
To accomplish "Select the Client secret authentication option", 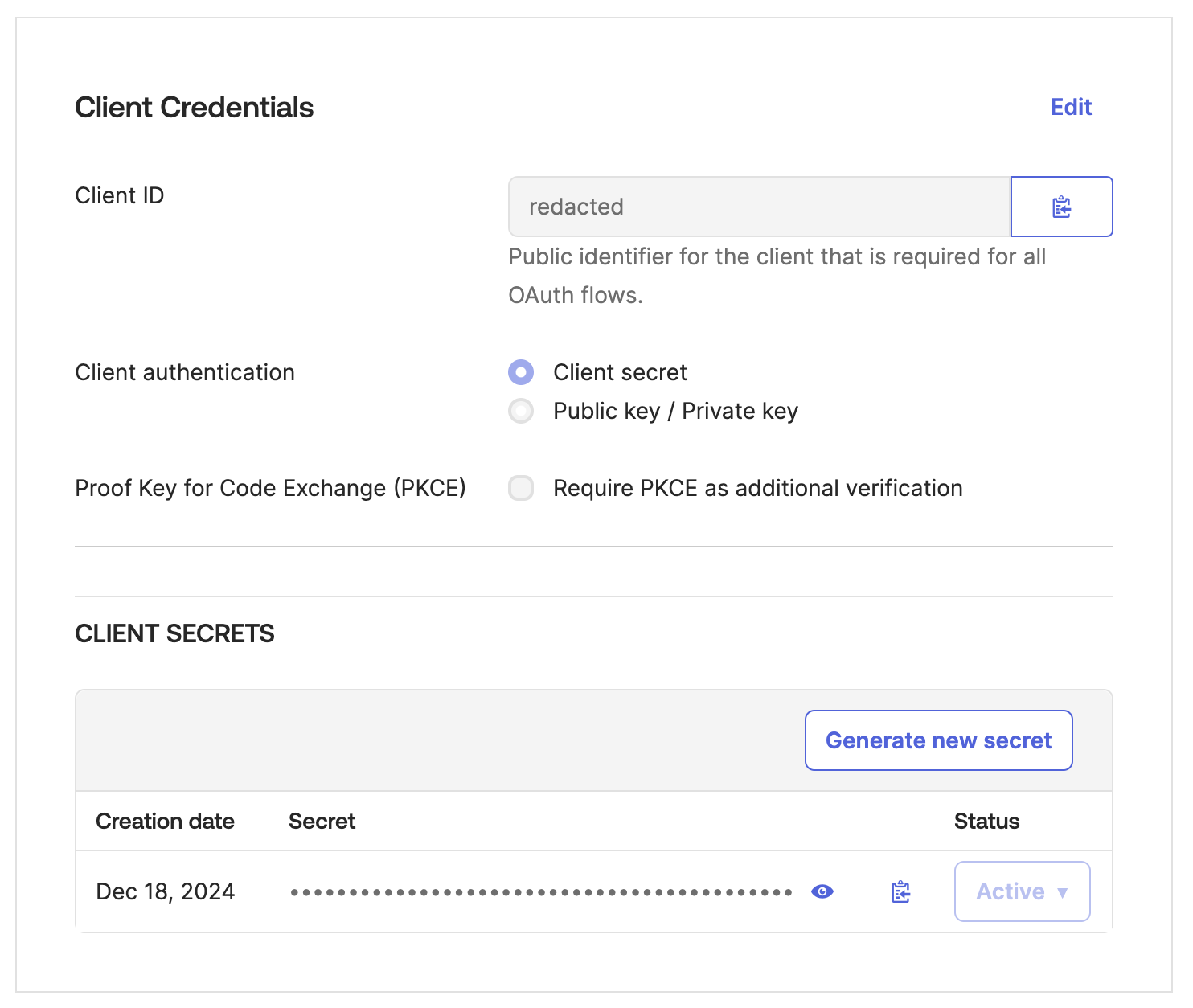I will [x=521, y=372].
